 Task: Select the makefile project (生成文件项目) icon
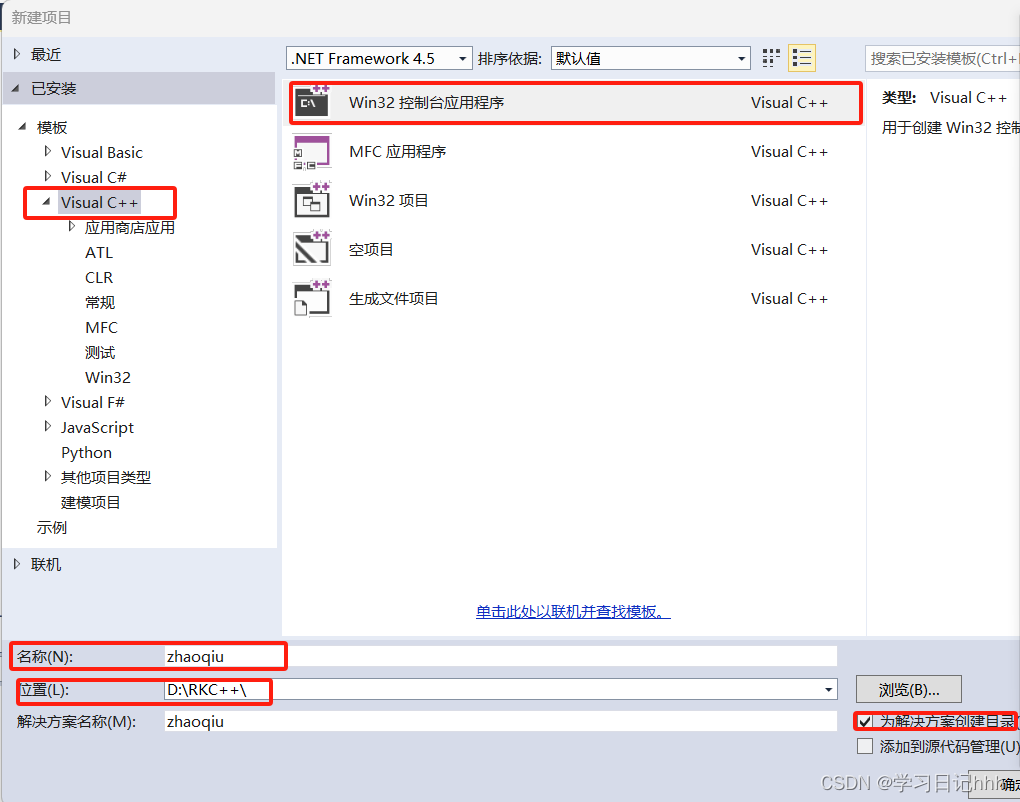[x=312, y=299]
